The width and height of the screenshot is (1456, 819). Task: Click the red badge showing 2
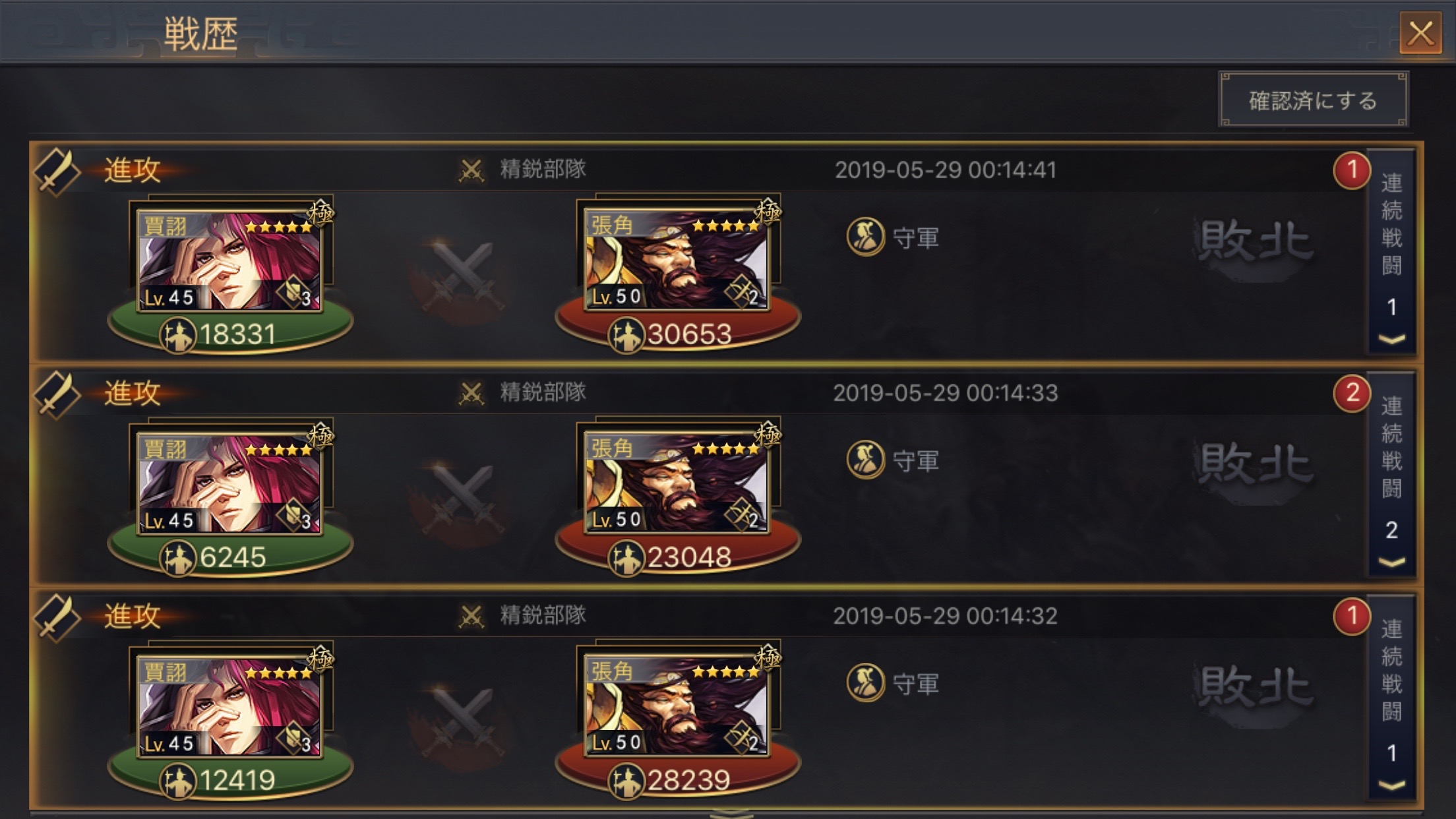(x=1351, y=393)
